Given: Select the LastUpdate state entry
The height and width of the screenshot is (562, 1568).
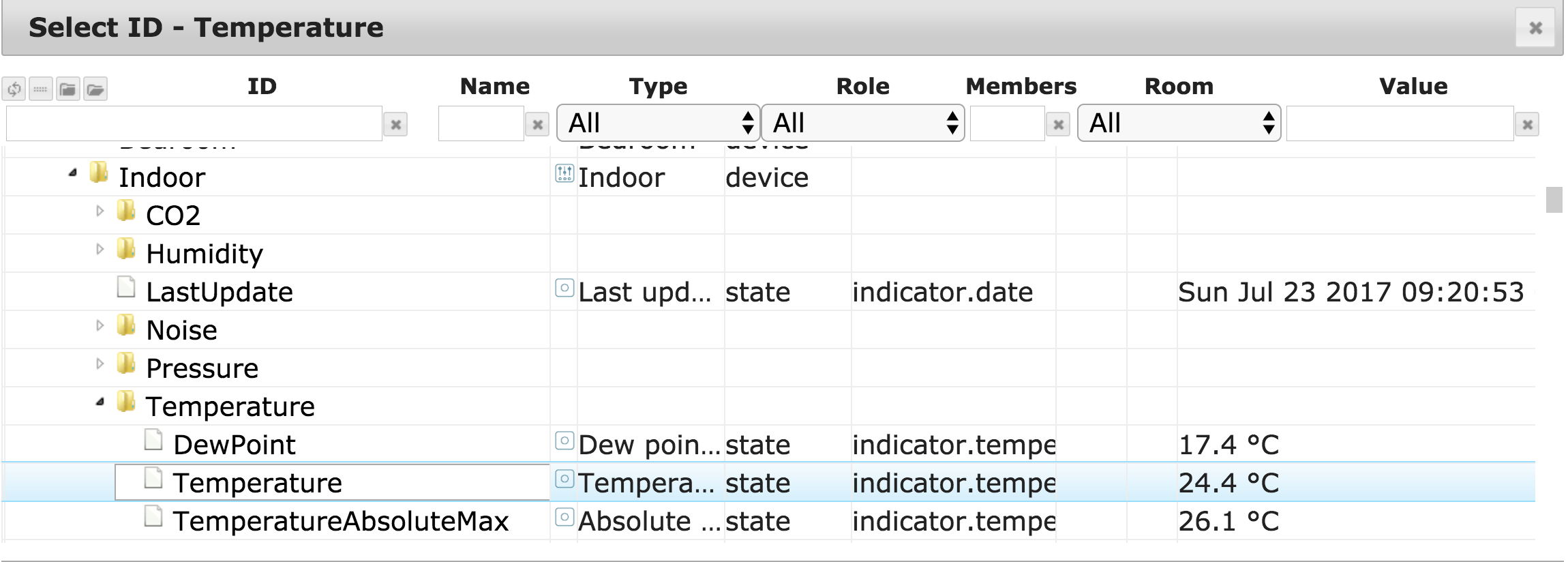Looking at the screenshot, I should pos(219,292).
